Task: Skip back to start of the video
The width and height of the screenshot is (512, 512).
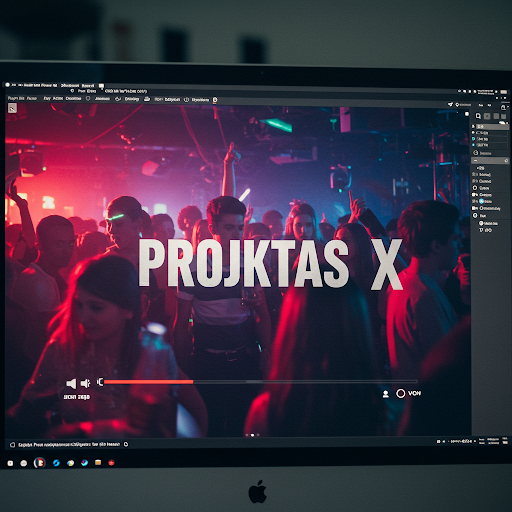Action: click(100, 382)
